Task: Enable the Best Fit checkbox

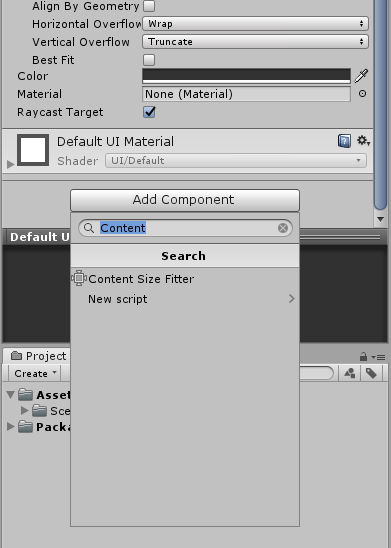Action: pyautogui.click(x=149, y=60)
